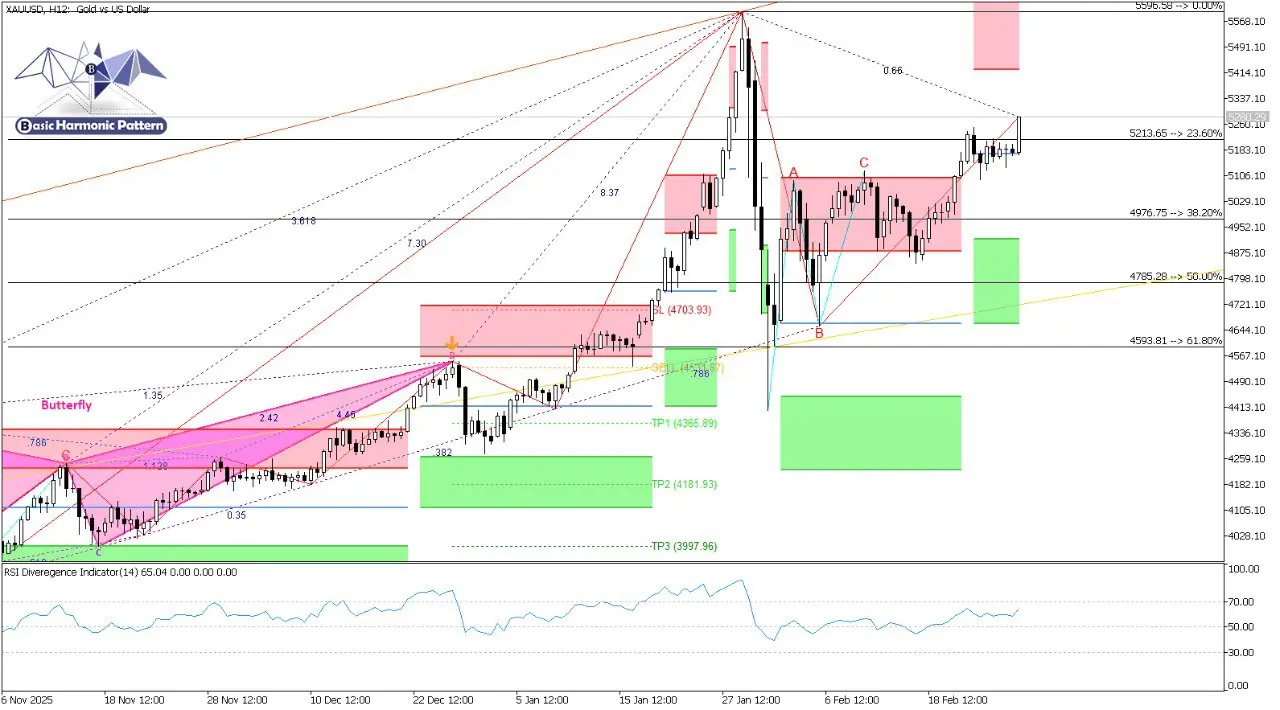The height and width of the screenshot is (710, 1280).
Task: Click harmonic point A marker
Action: pos(793,173)
